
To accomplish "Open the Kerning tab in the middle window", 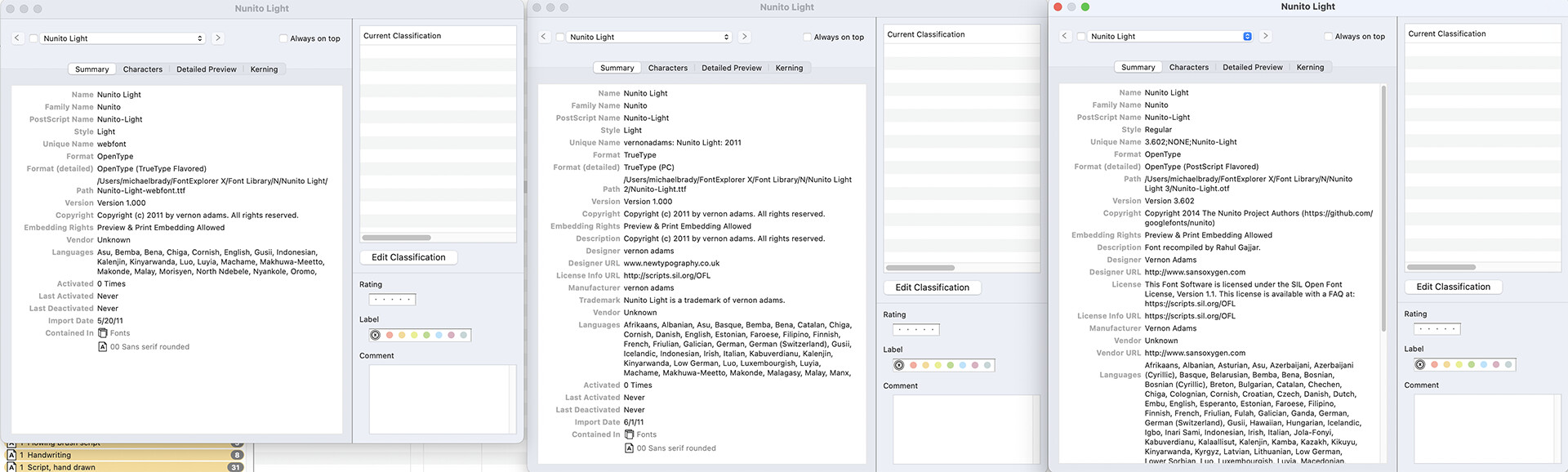I will (x=789, y=68).
